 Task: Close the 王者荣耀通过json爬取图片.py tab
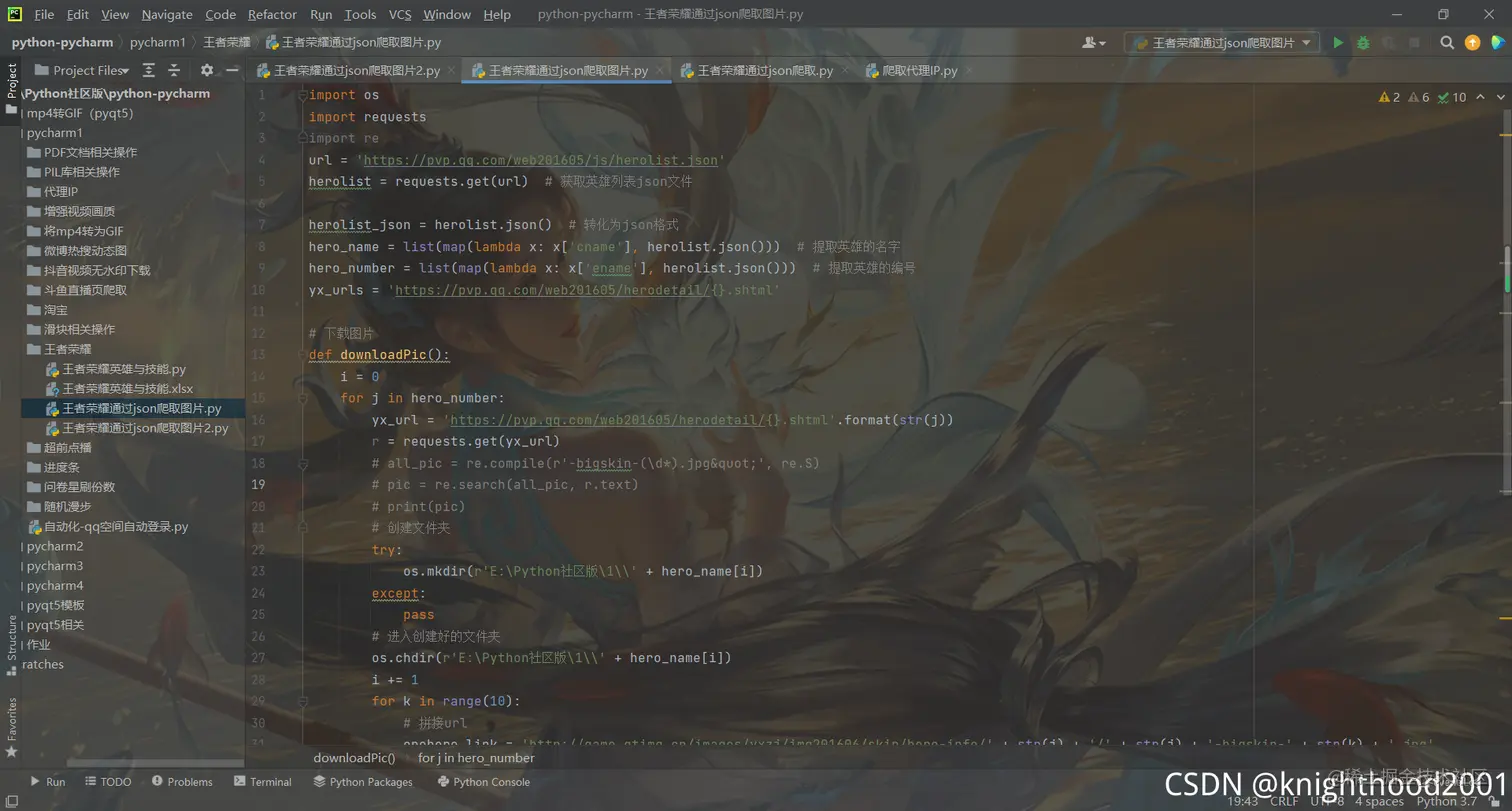point(661,71)
